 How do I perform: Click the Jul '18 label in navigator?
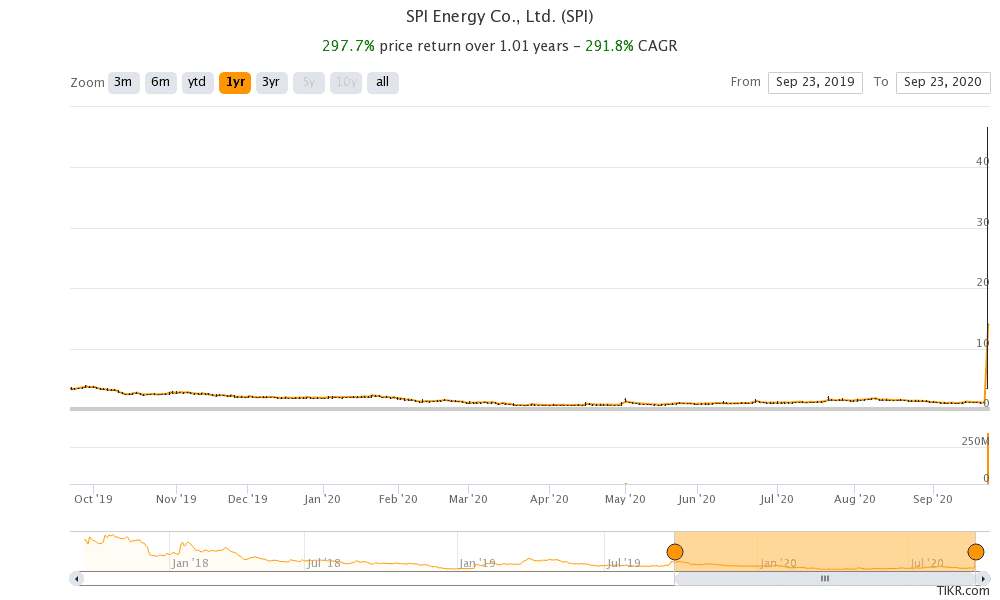click(x=323, y=563)
